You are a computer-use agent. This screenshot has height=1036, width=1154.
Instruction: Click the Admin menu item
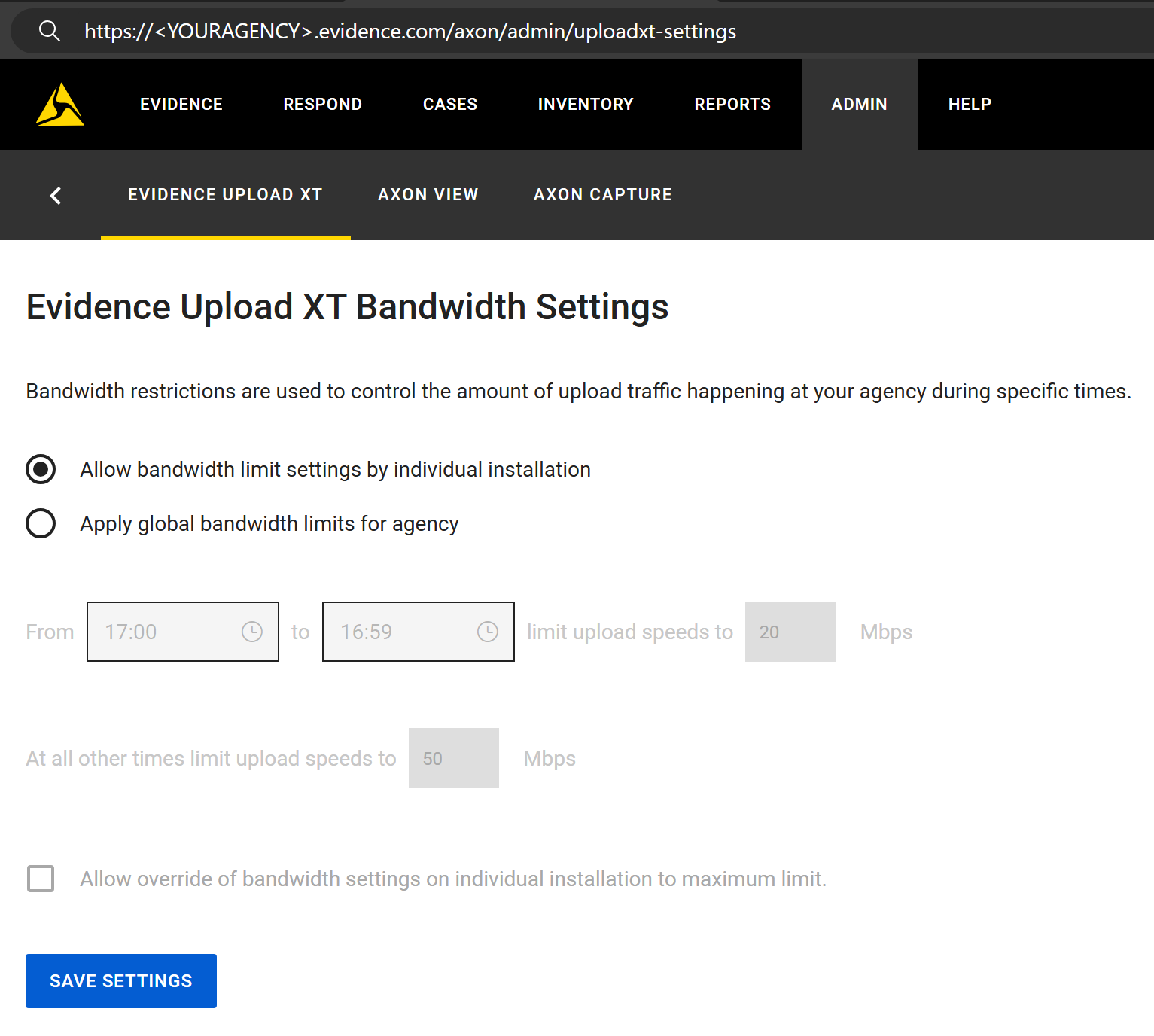pos(859,105)
